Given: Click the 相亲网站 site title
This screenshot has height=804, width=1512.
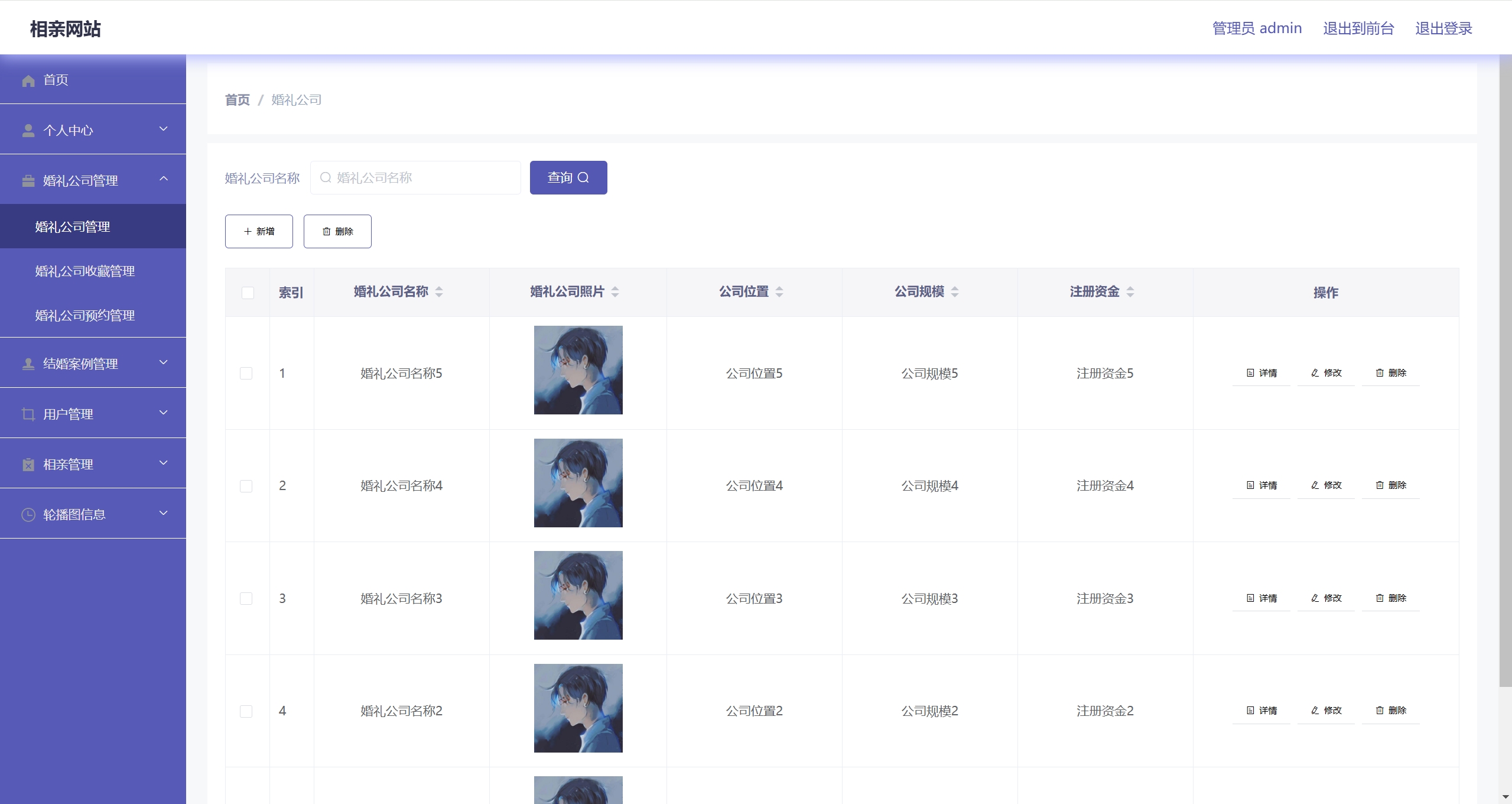Looking at the screenshot, I should [x=66, y=28].
